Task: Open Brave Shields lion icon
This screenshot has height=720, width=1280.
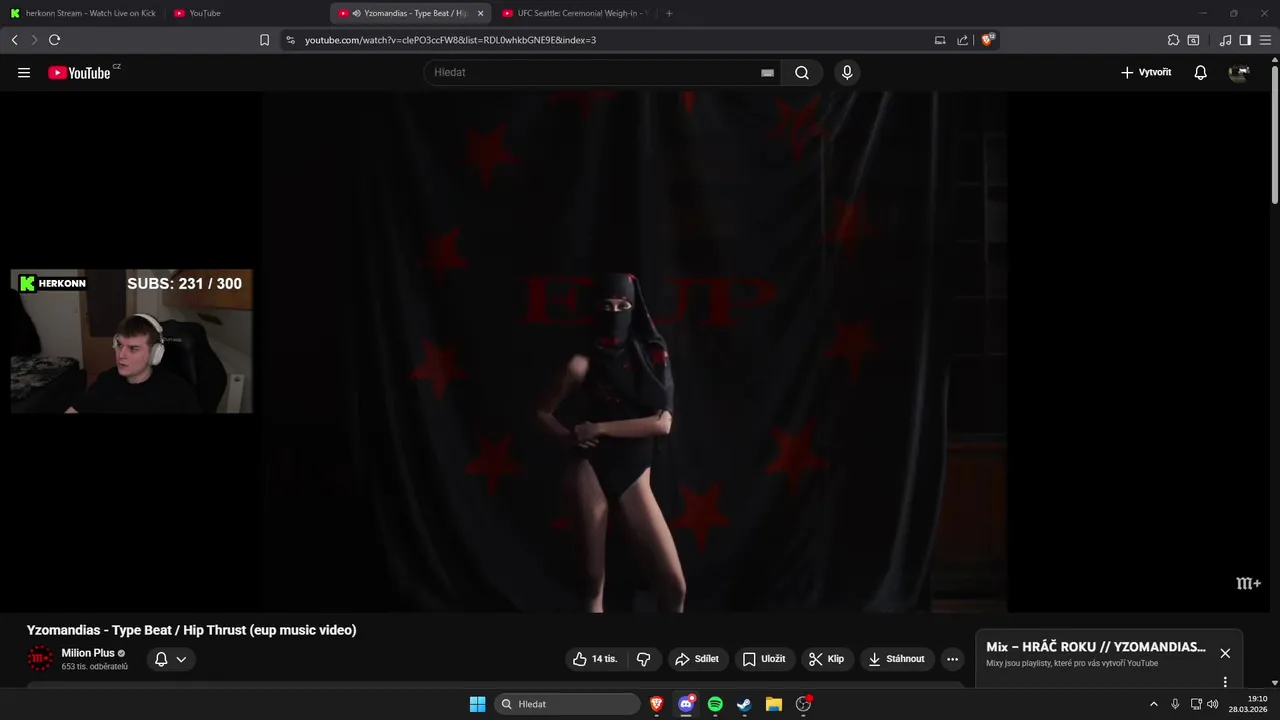Action: pos(987,40)
